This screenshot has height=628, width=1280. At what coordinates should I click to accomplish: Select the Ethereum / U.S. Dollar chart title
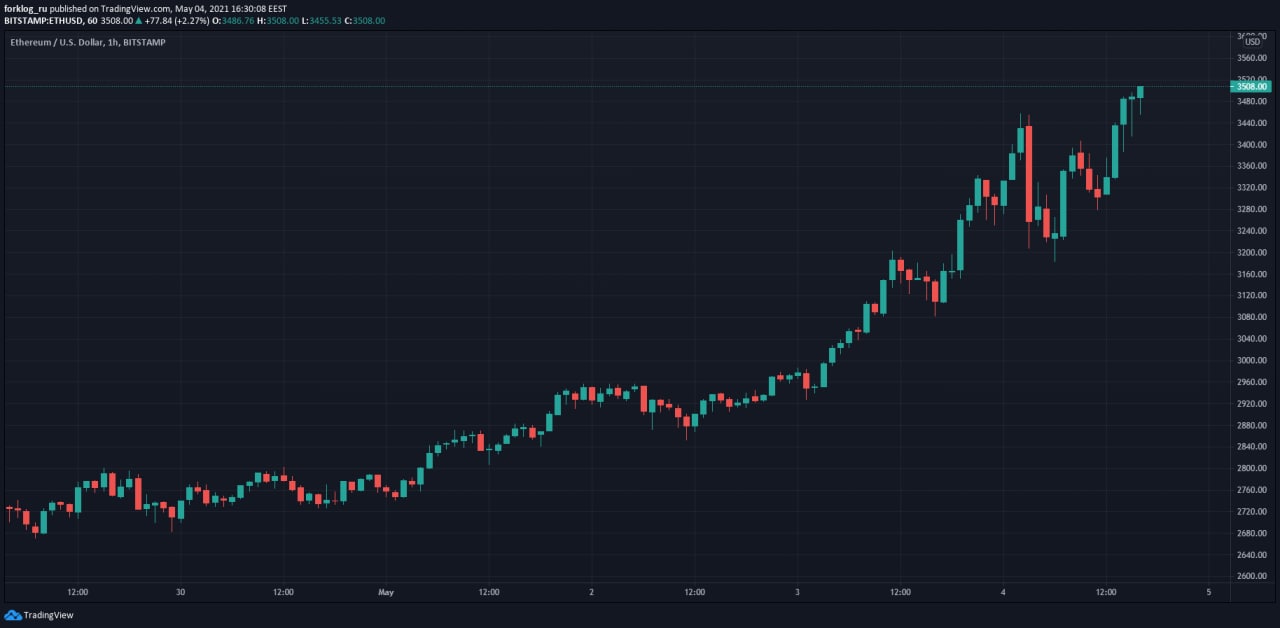coord(88,42)
